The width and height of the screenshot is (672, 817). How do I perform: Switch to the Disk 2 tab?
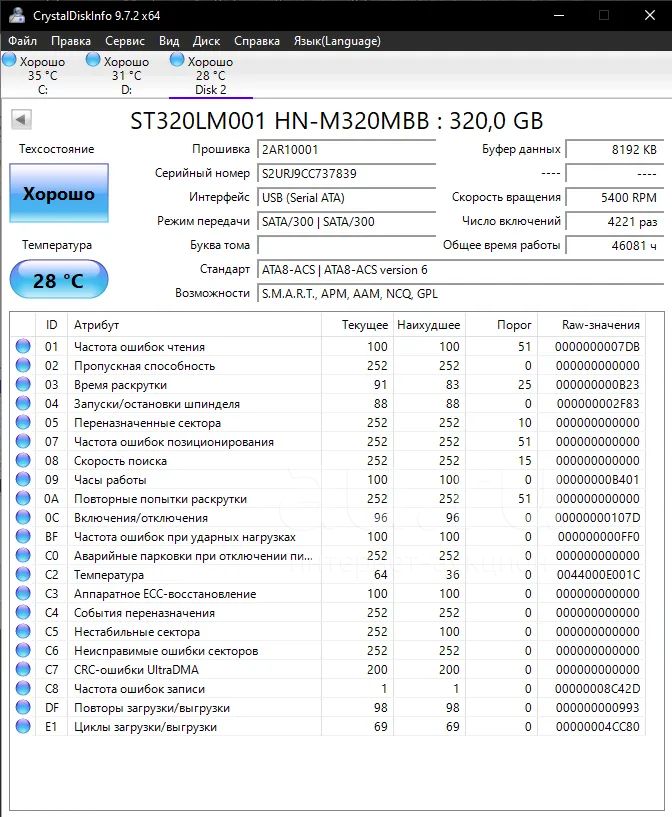pyautogui.click(x=210, y=76)
